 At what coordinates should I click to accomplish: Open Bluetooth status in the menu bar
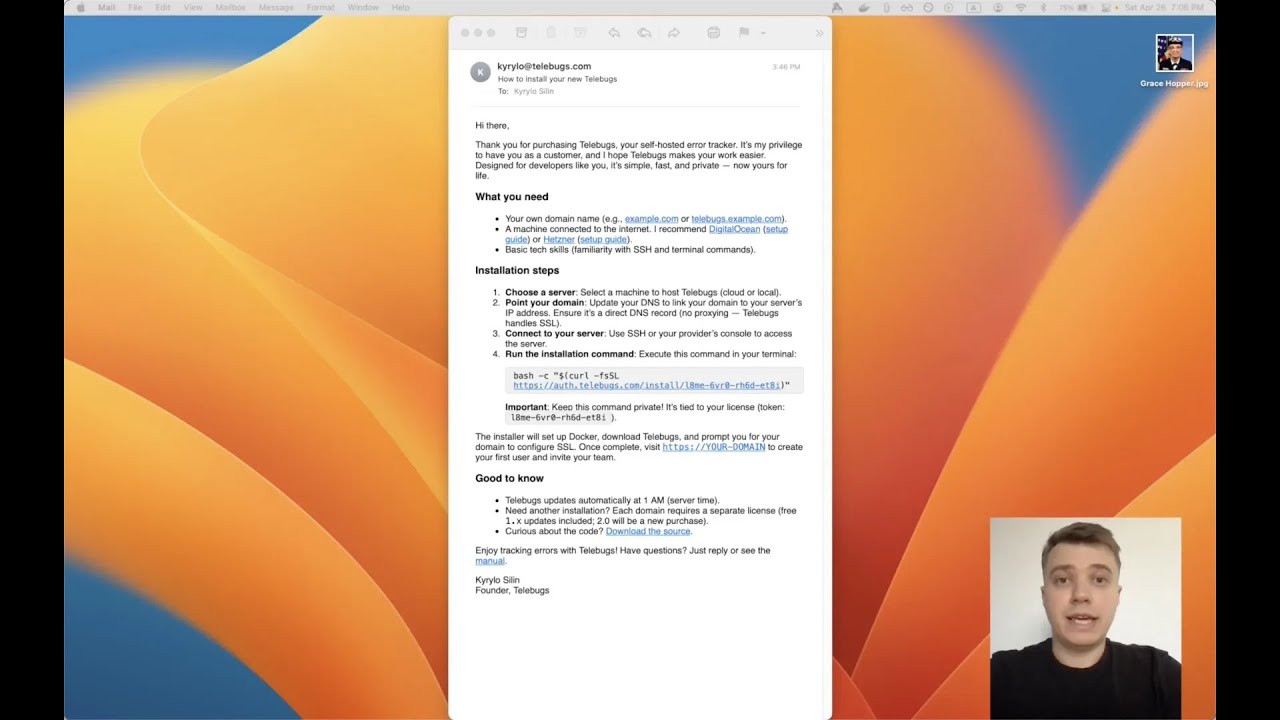coord(1043,7)
